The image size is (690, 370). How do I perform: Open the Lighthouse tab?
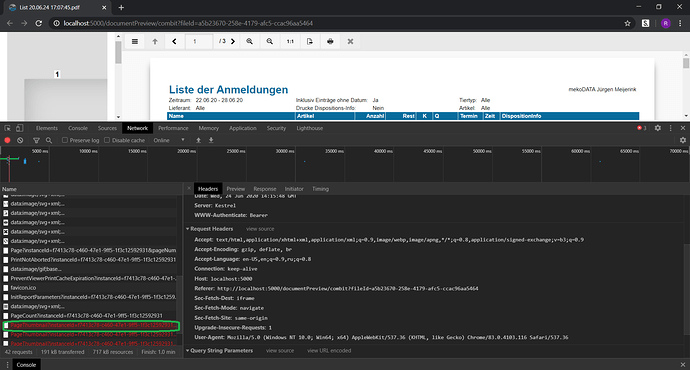pos(310,128)
